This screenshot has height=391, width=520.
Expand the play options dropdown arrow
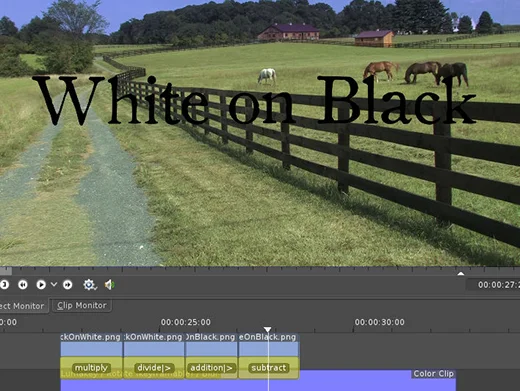54,284
